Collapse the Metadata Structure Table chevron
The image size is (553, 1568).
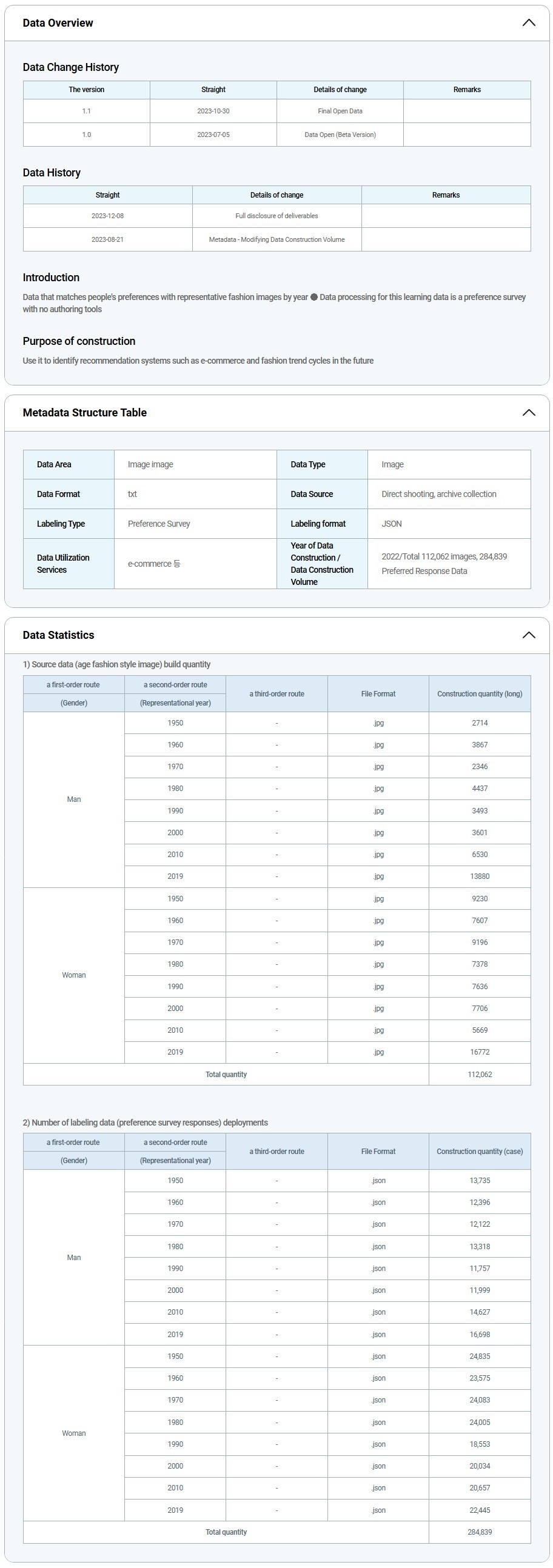(529, 413)
